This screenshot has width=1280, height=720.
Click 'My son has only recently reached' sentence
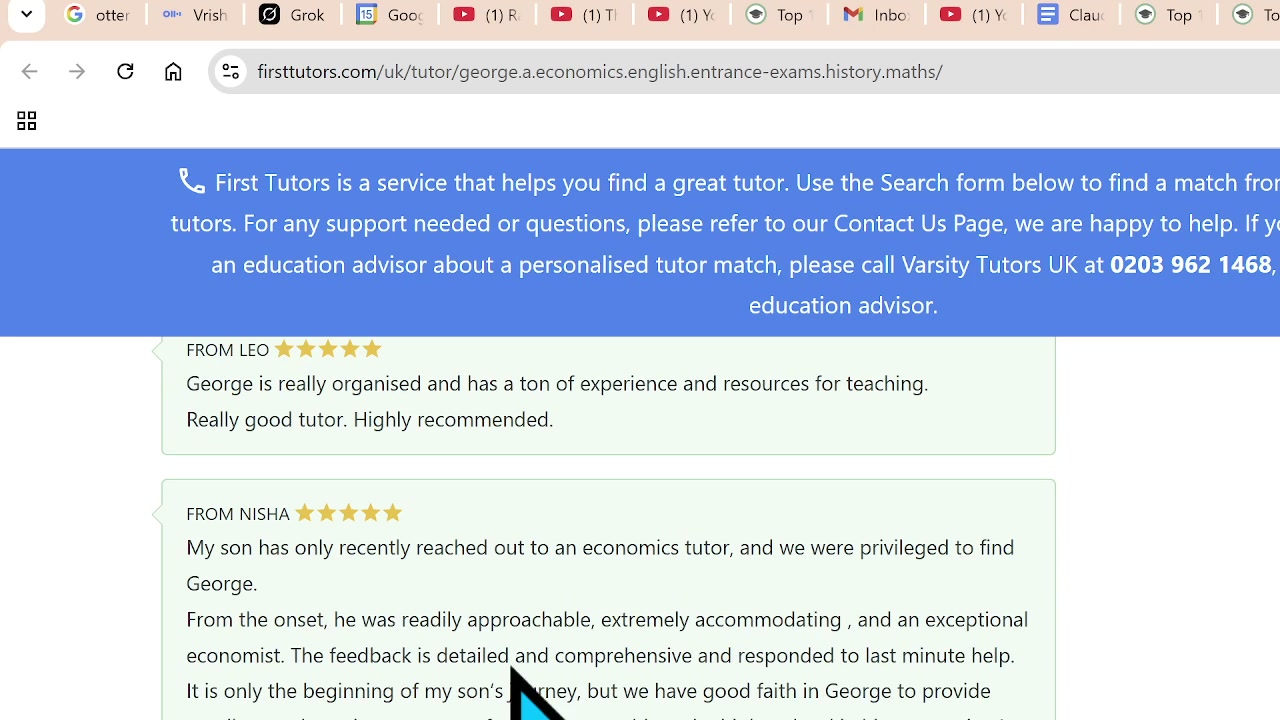pos(600,565)
